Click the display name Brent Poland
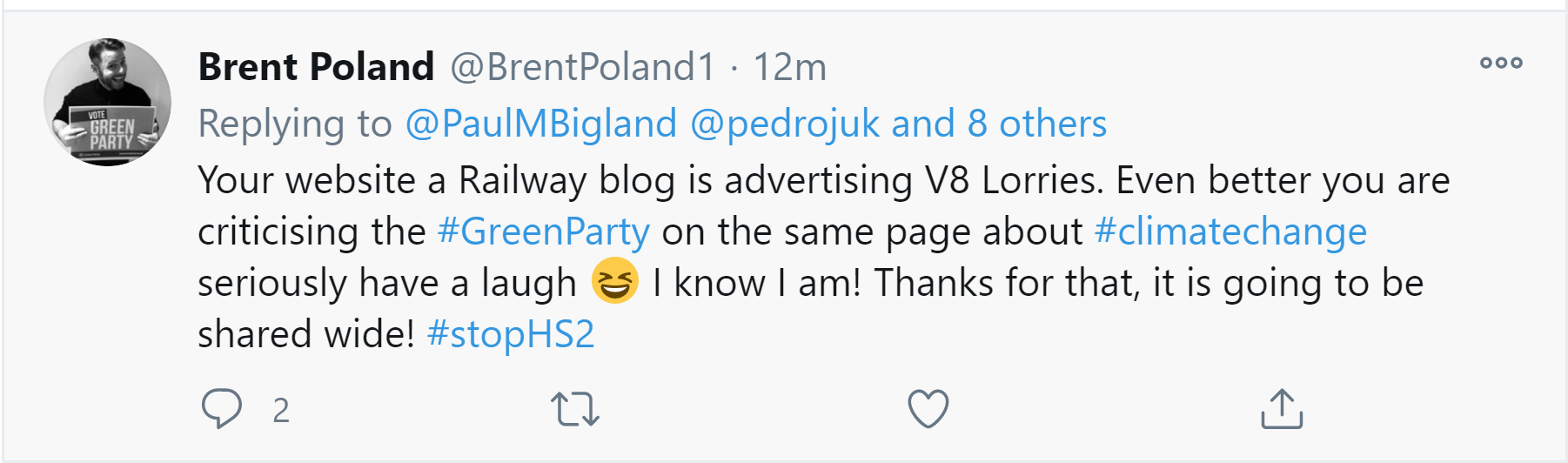This screenshot has height=463, width=1568. (x=316, y=67)
